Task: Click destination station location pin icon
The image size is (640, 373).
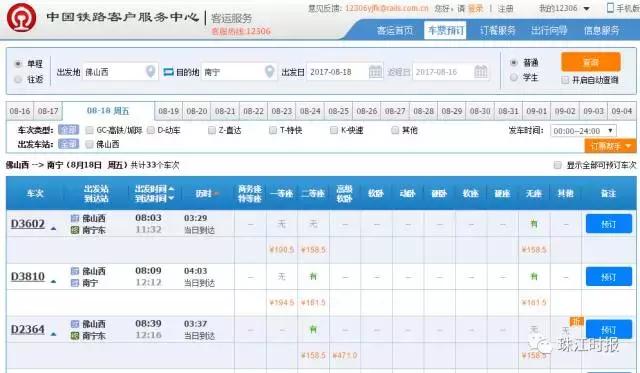Action: 269,71
